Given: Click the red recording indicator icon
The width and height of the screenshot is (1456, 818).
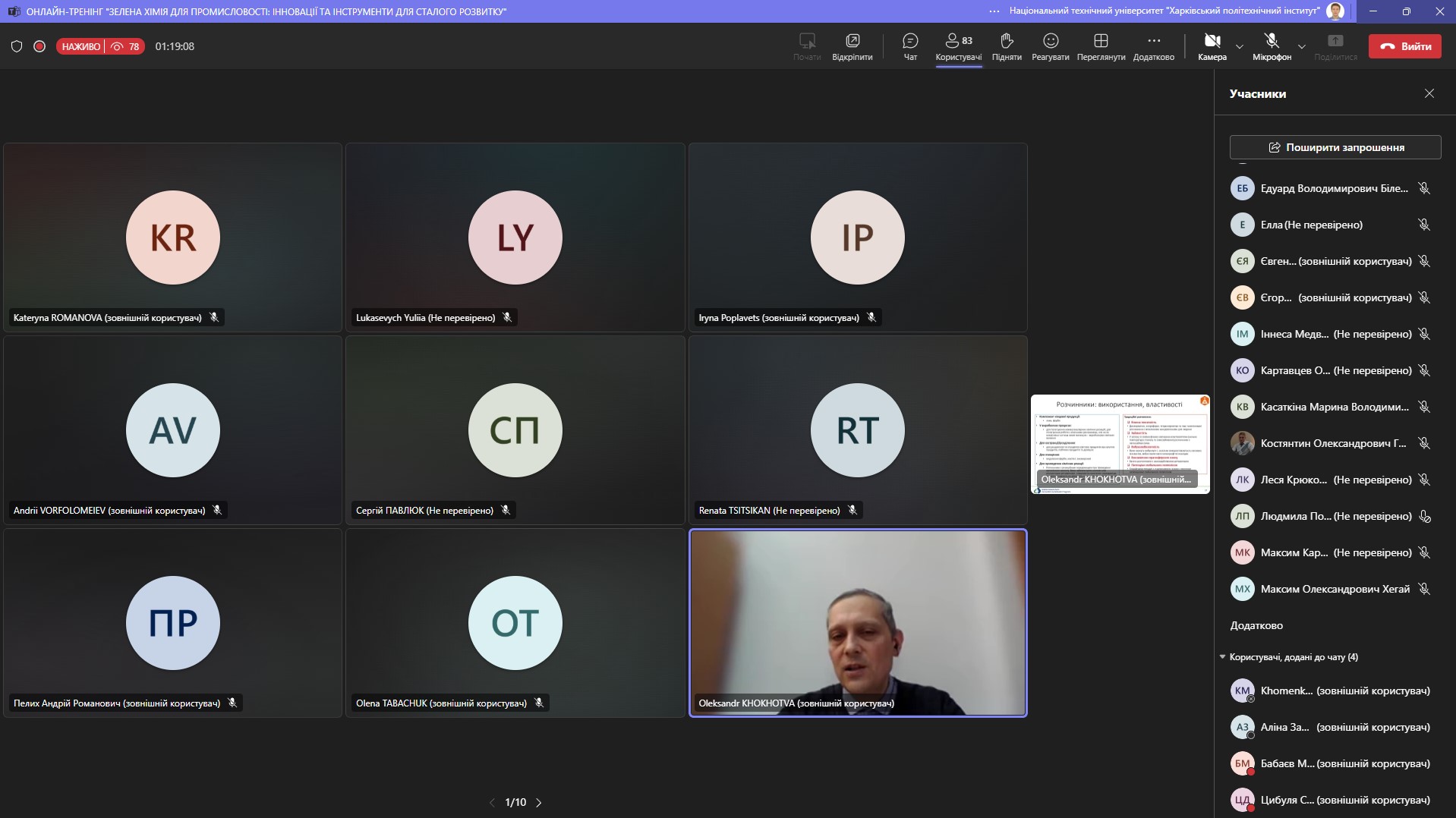Looking at the screenshot, I should click(39, 46).
